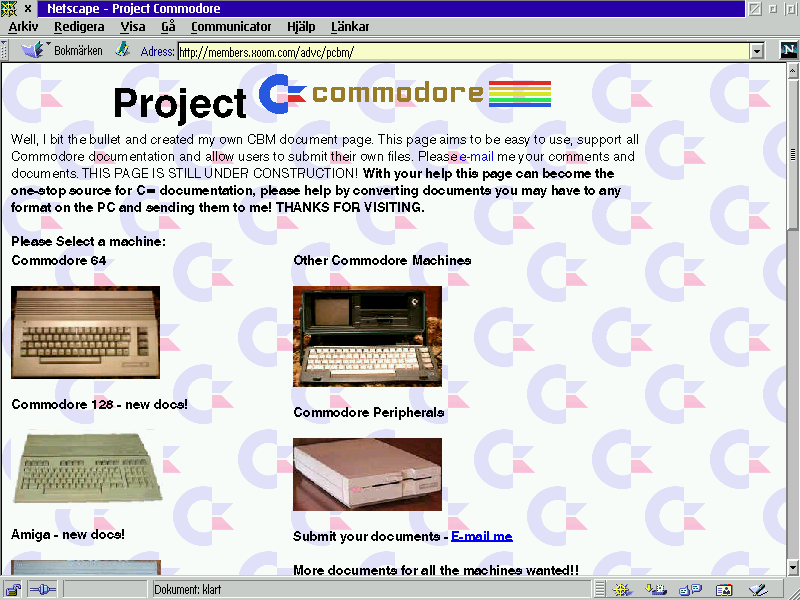Click the Netscape N logo button
The image size is (800, 600).
[x=788, y=51]
